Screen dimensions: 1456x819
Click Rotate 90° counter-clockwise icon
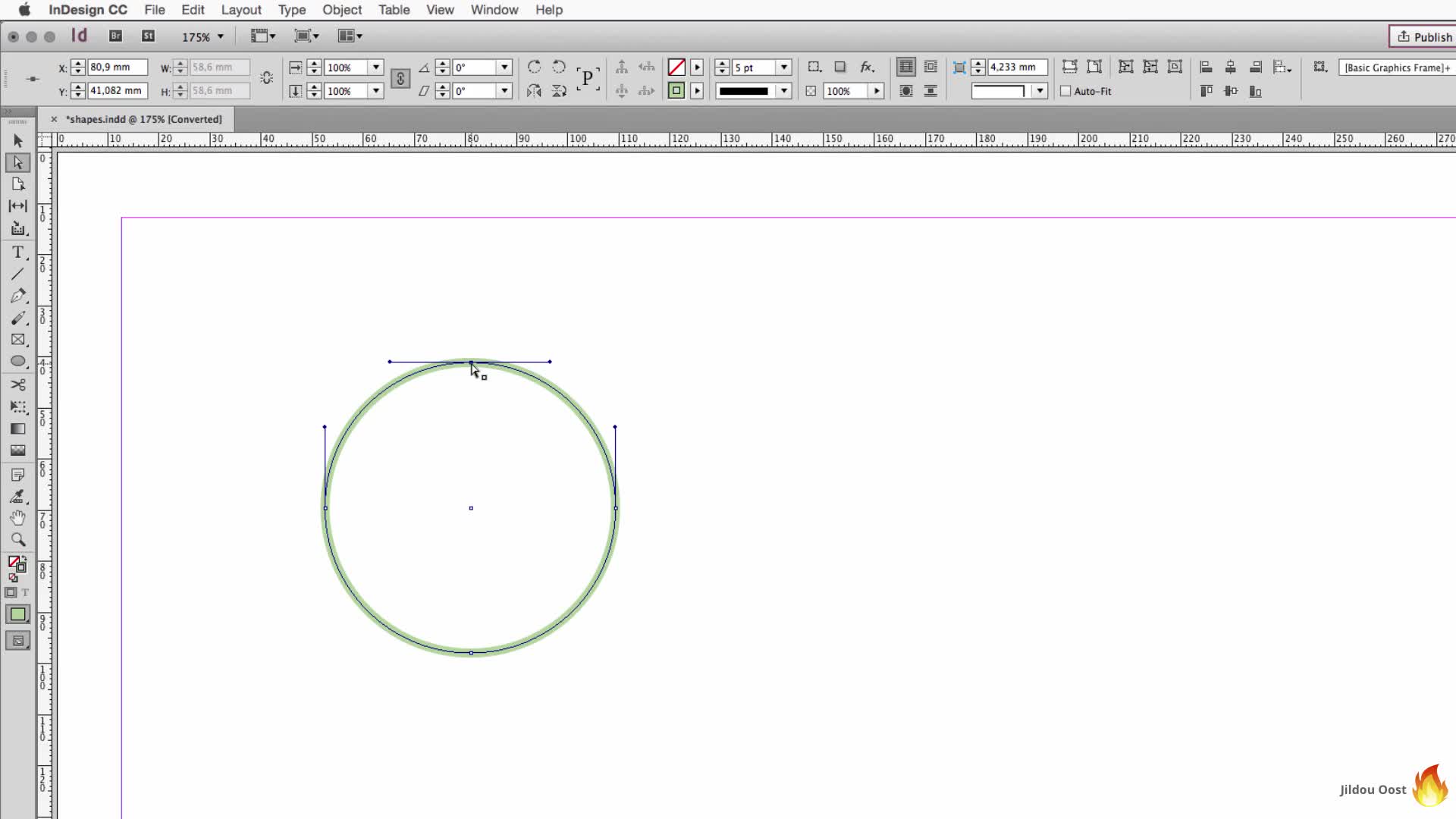point(559,67)
